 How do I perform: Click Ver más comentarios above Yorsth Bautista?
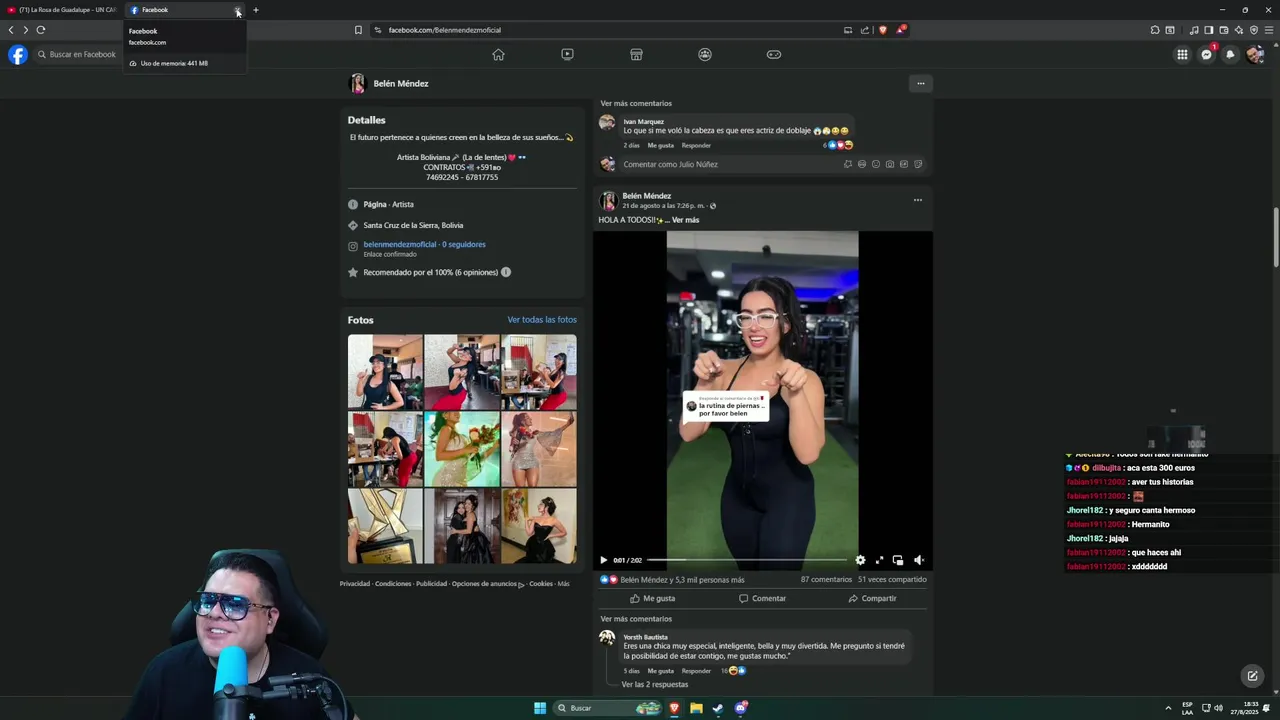tap(636, 619)
